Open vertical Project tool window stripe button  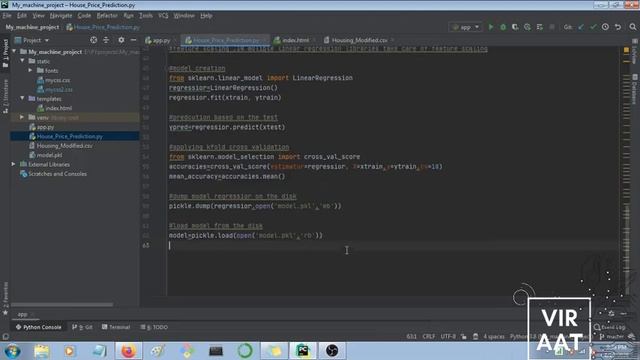5,52
